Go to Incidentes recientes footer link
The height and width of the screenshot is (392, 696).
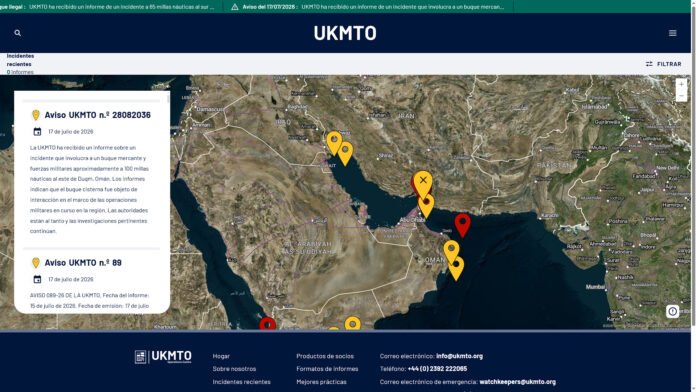pos(241,382)
